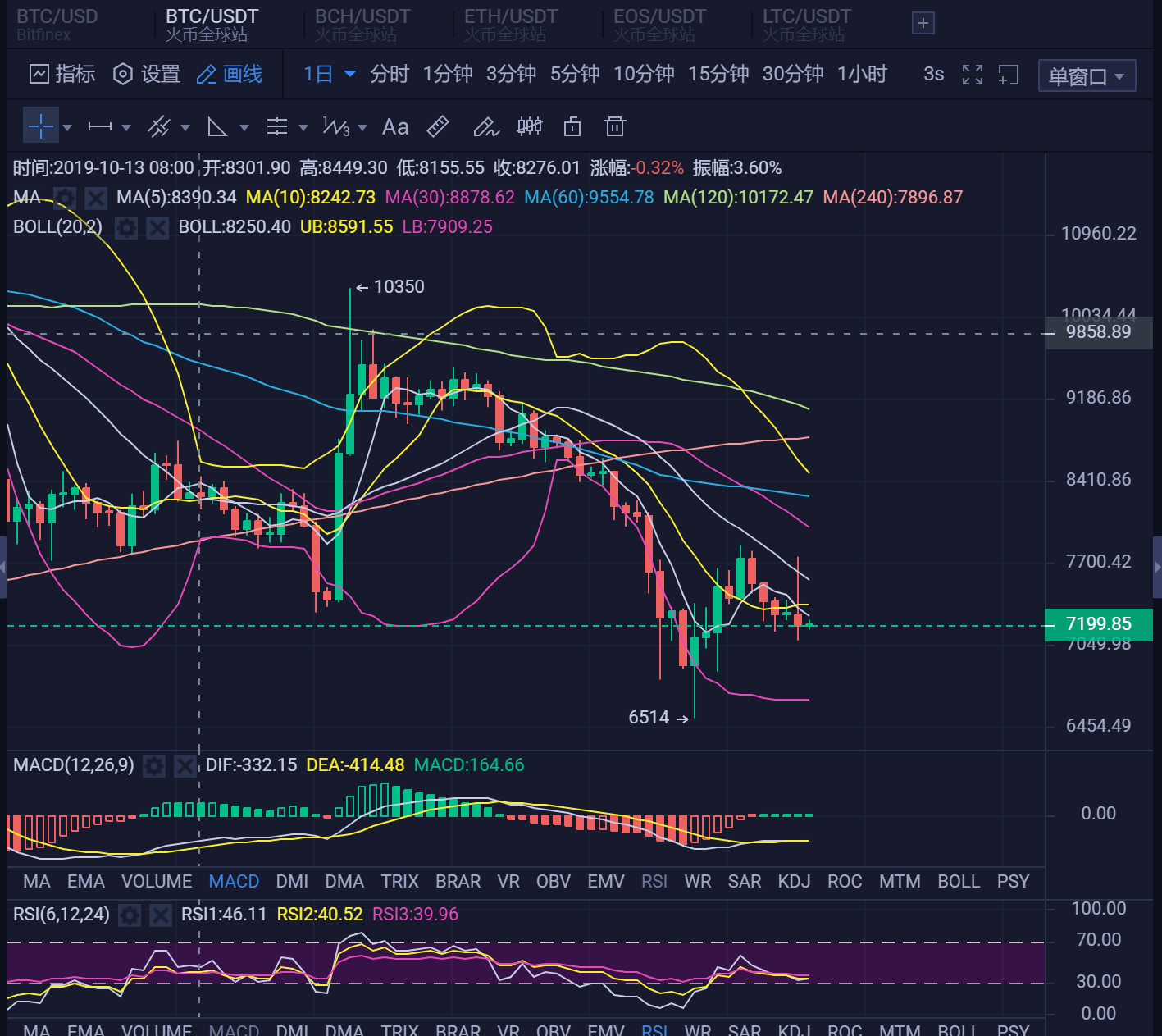
Task: Click the green 7199.85 current price label
Action: click(x=1099, y=625)
